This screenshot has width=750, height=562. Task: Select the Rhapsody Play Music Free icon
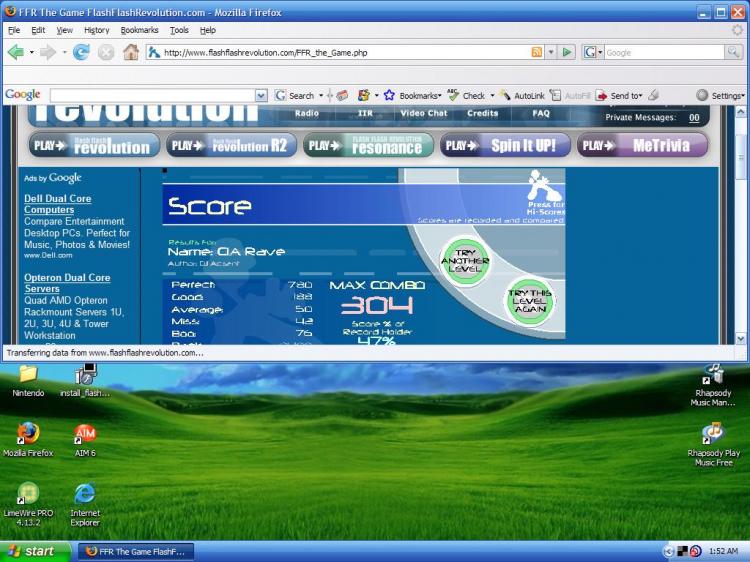click(x=713, y=435)
